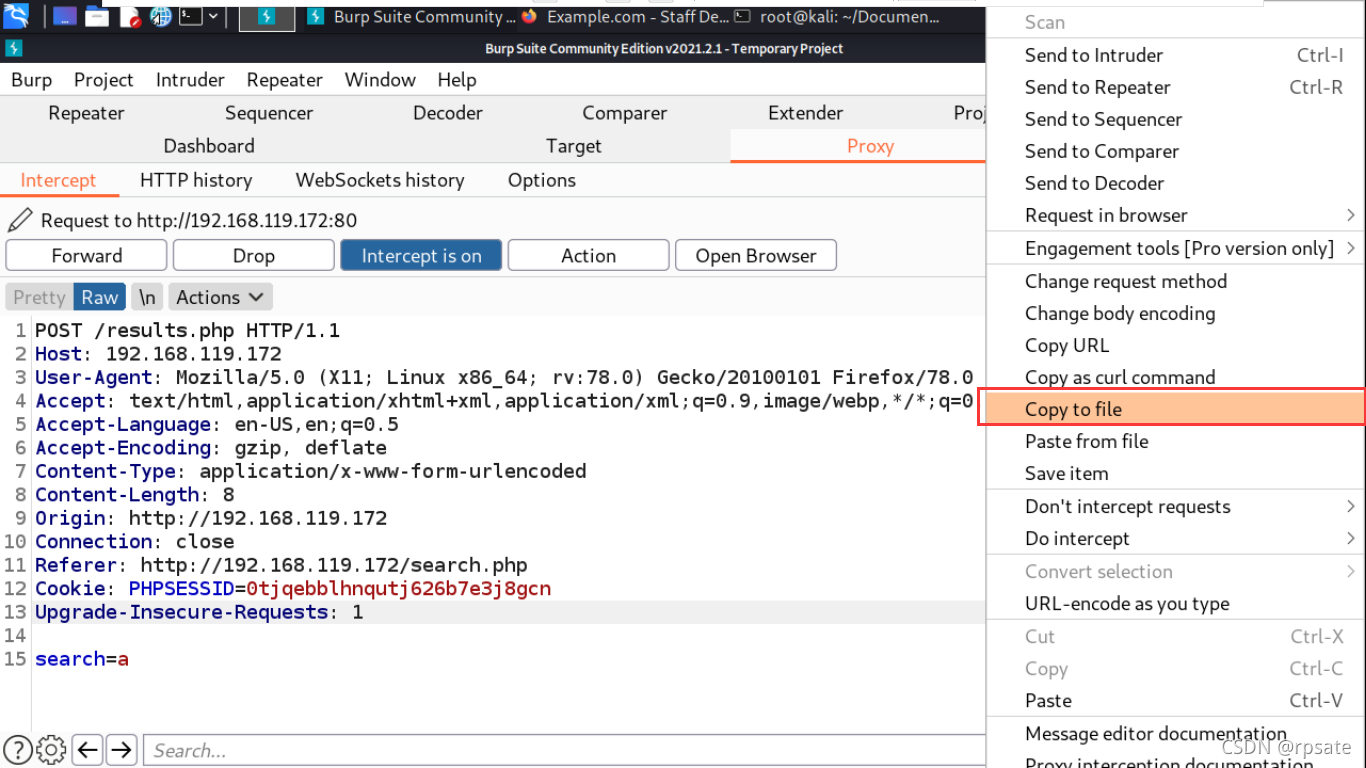Click the pencil edit icon beside Request to
1366x768 pixels.
click(x=20, y=220)
